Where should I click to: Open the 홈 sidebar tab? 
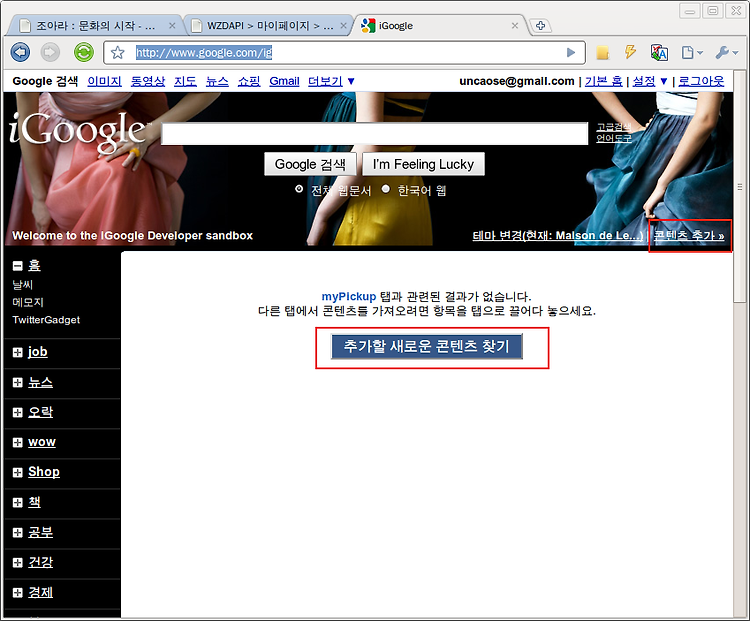point(34,265)
